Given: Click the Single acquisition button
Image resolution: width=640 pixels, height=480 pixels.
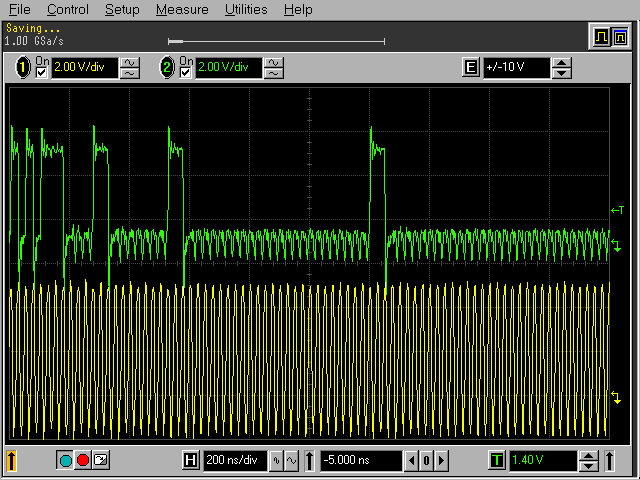Looking at the screenshot, I should coord(100,460).
